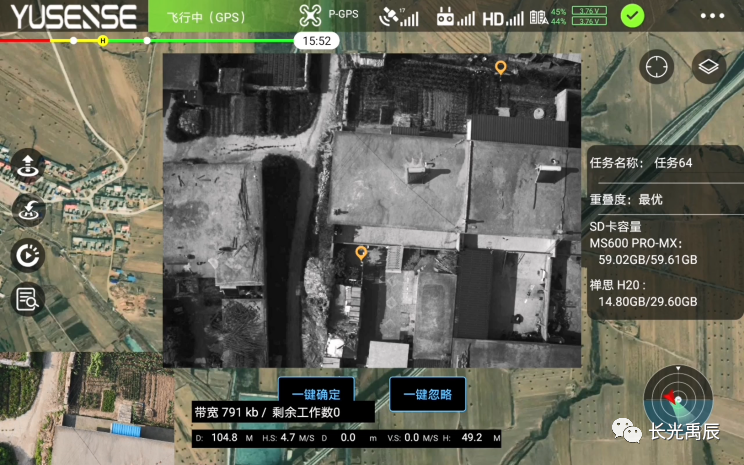Open the radar compass widget
The image size is (744, 465).
click(678, 400)
